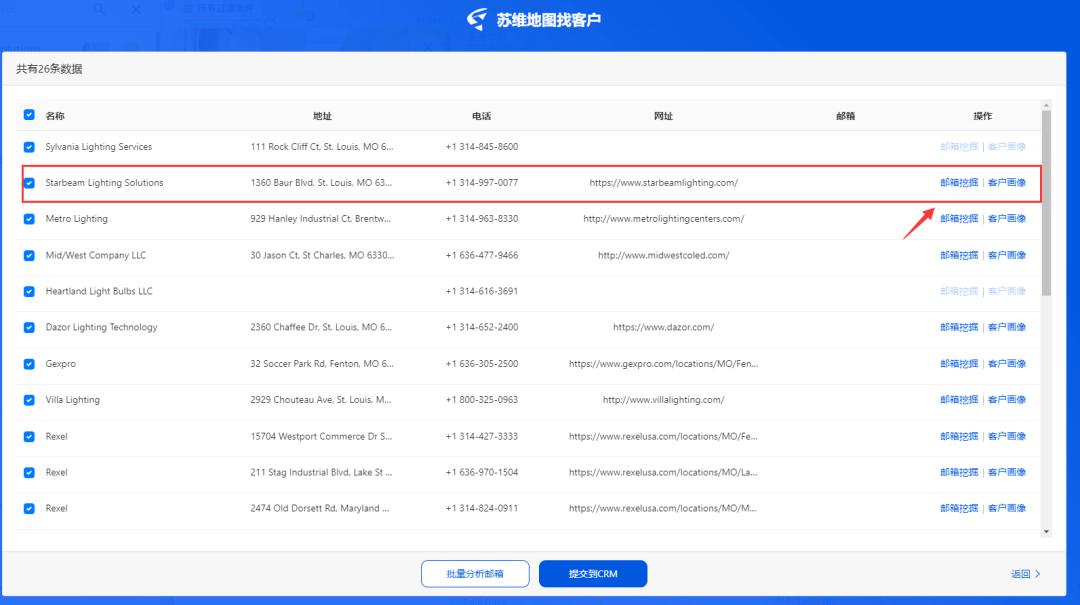Open 邮箱挖掘 for Starbeam Lighting Solutions
This screenshot has width=1080, height=605.
click(957, 182)
